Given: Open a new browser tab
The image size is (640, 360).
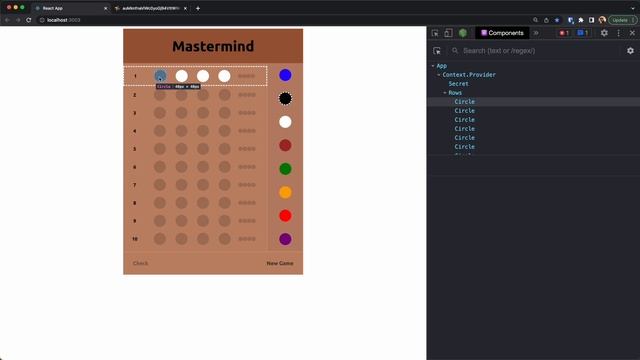Looking at the screenshot, I should [x=198, y=8].
